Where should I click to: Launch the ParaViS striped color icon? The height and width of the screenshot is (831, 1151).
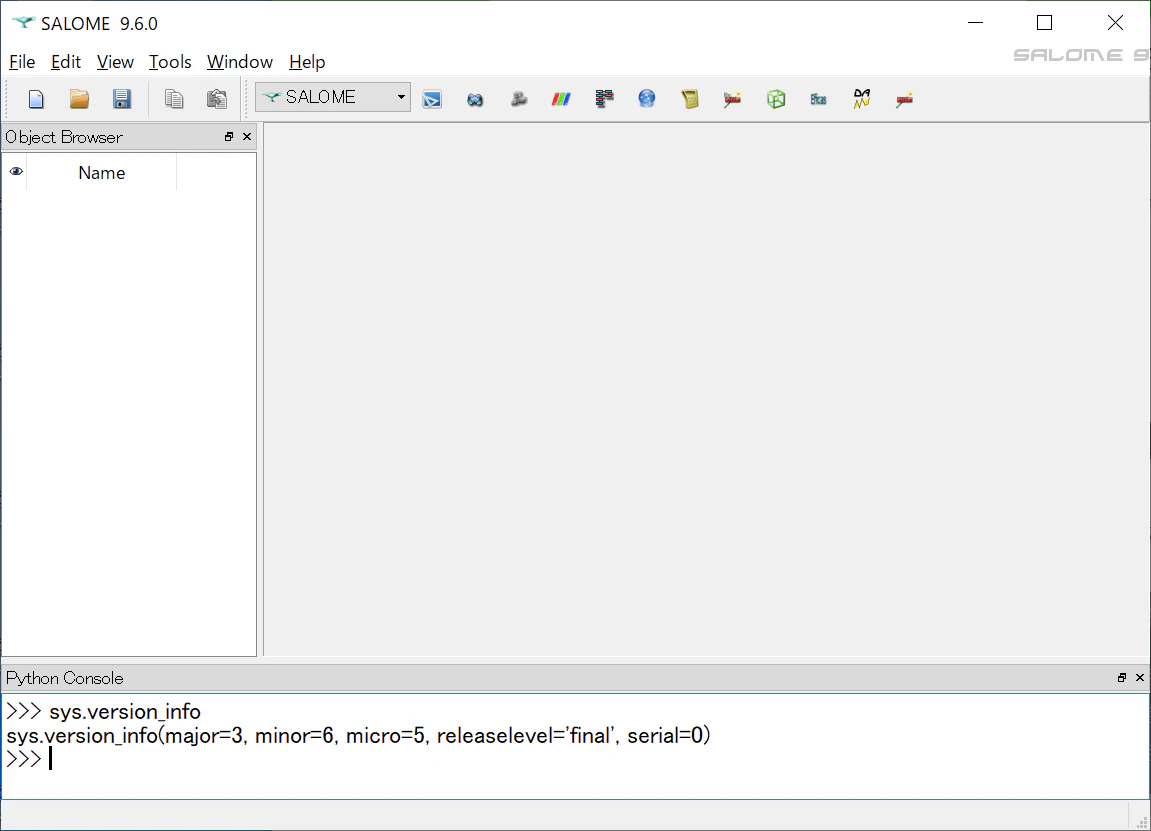click(x=562, y=98)
